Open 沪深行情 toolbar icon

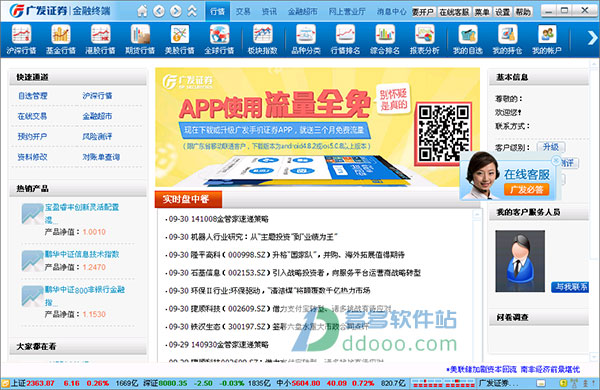[x=21, y=39]
